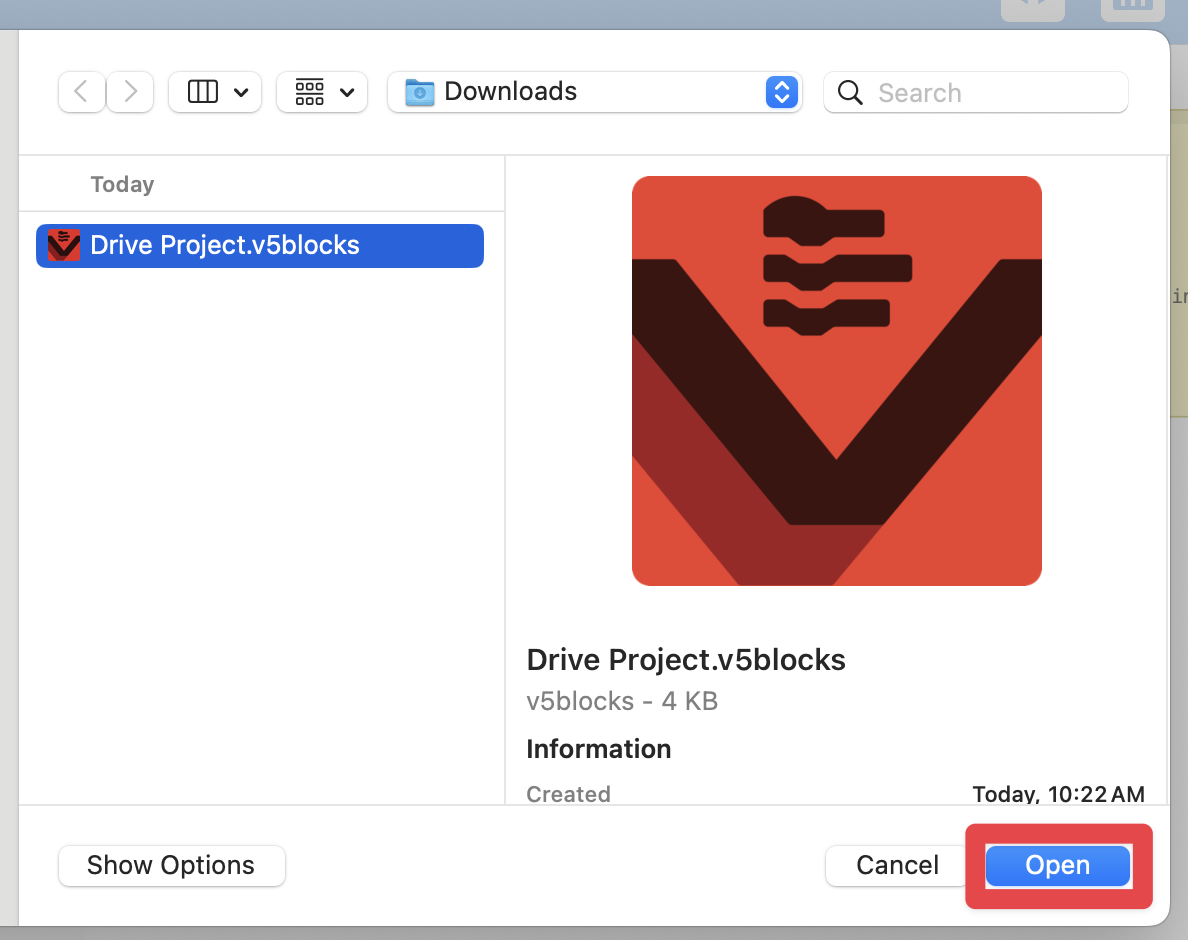Click the column view layout icon

[x=201, y=91]
